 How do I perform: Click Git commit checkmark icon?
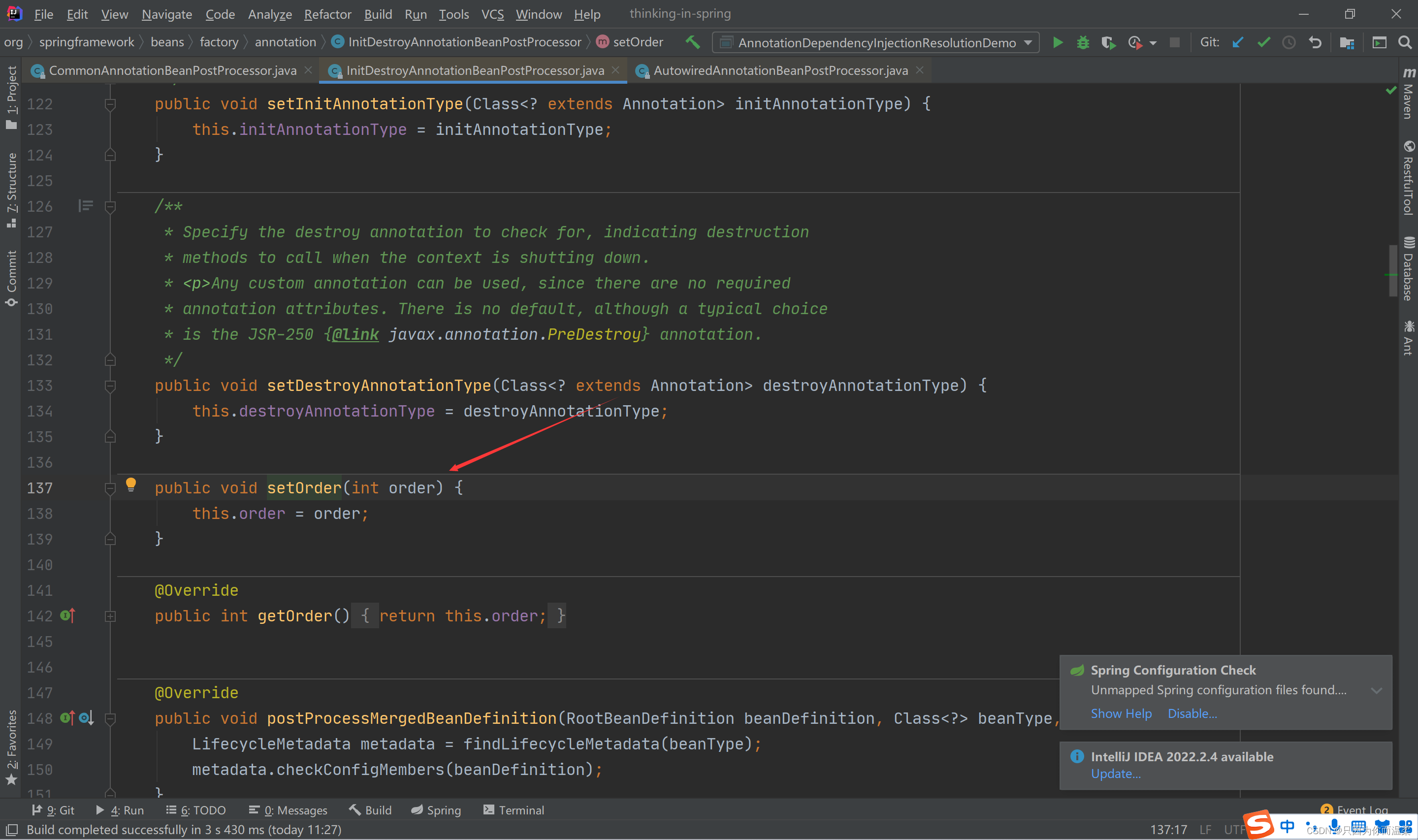tap(1263, 42)
